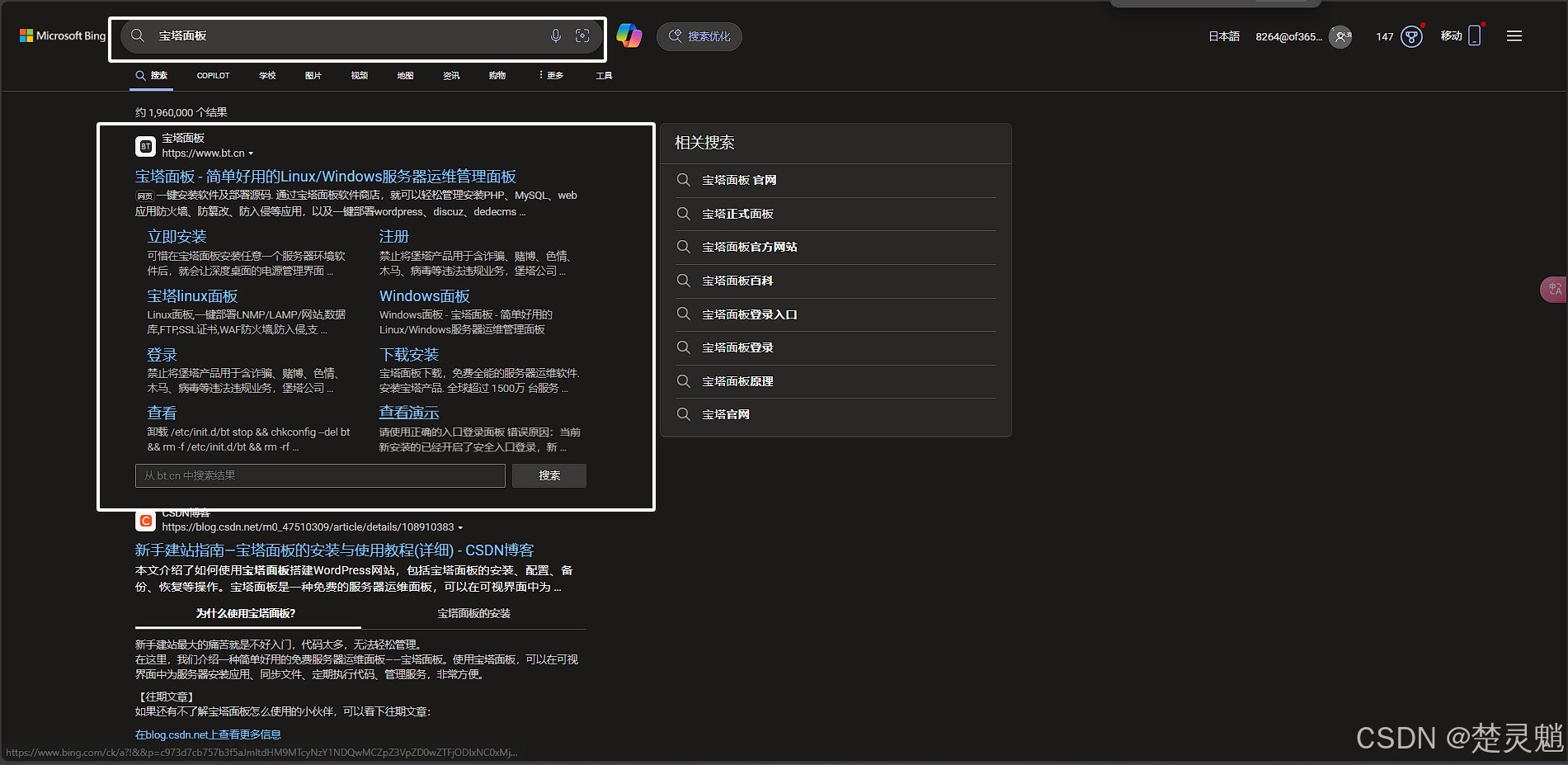The image size is (1568, 765).
Task: Select the 搜索 results tab
Action: pyautogui.click(x=152, y=75)
